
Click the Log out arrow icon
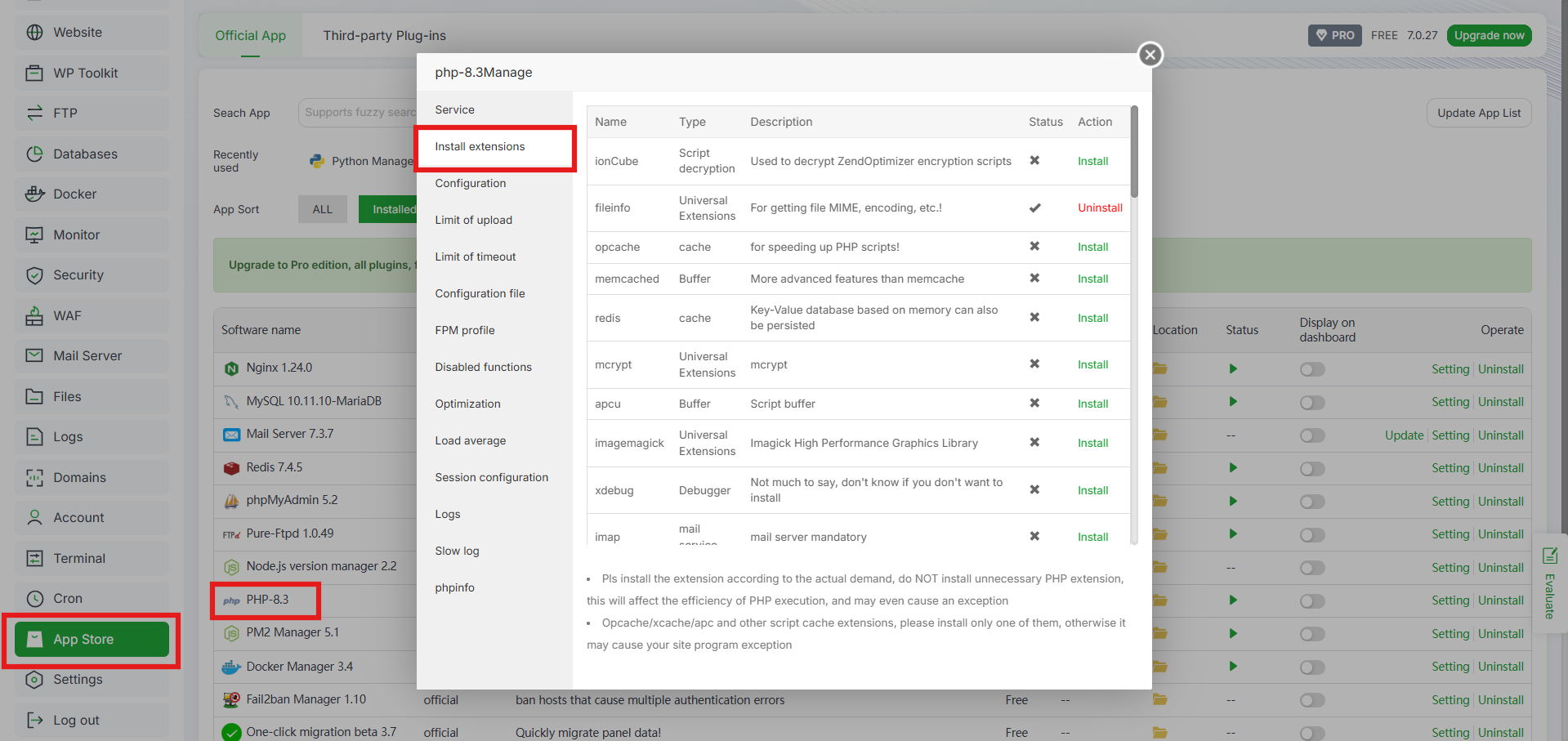click(34, 720)
